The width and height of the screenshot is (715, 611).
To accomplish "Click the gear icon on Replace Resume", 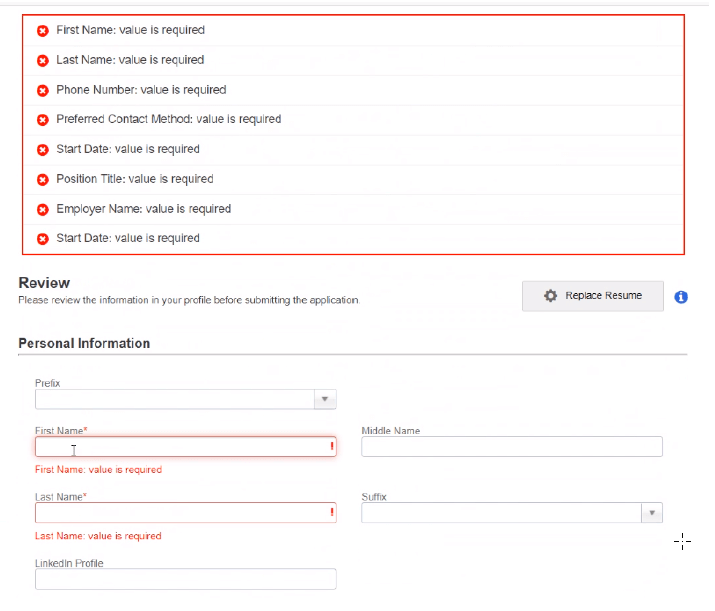I will coord(550,296).
